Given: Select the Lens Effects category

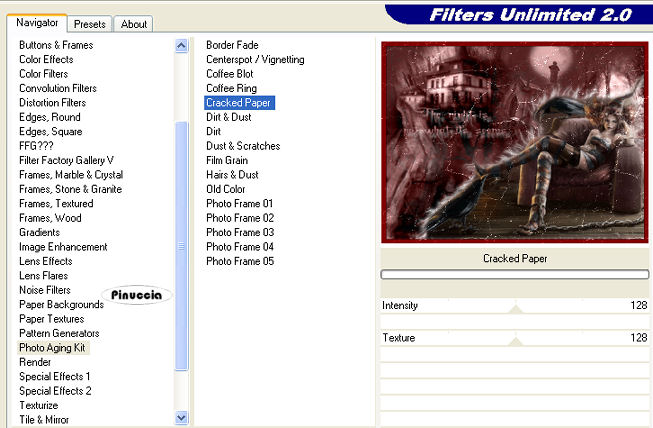Looking at the screenshot, I should point(46,261).
